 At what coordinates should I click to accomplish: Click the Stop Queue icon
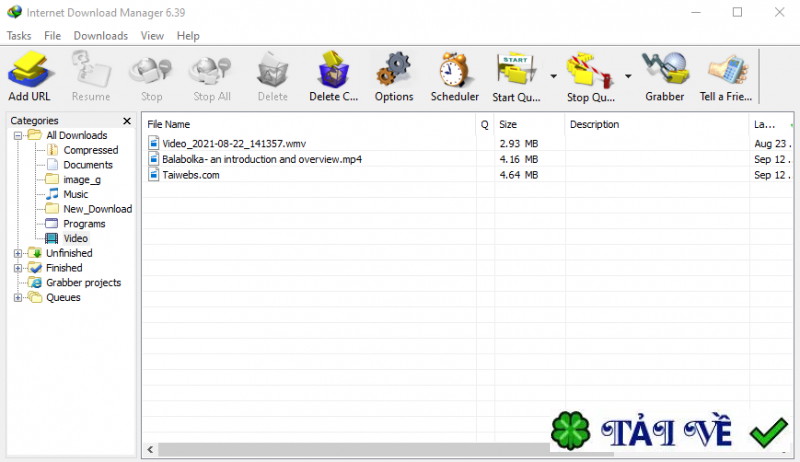(x=589, y=69)
